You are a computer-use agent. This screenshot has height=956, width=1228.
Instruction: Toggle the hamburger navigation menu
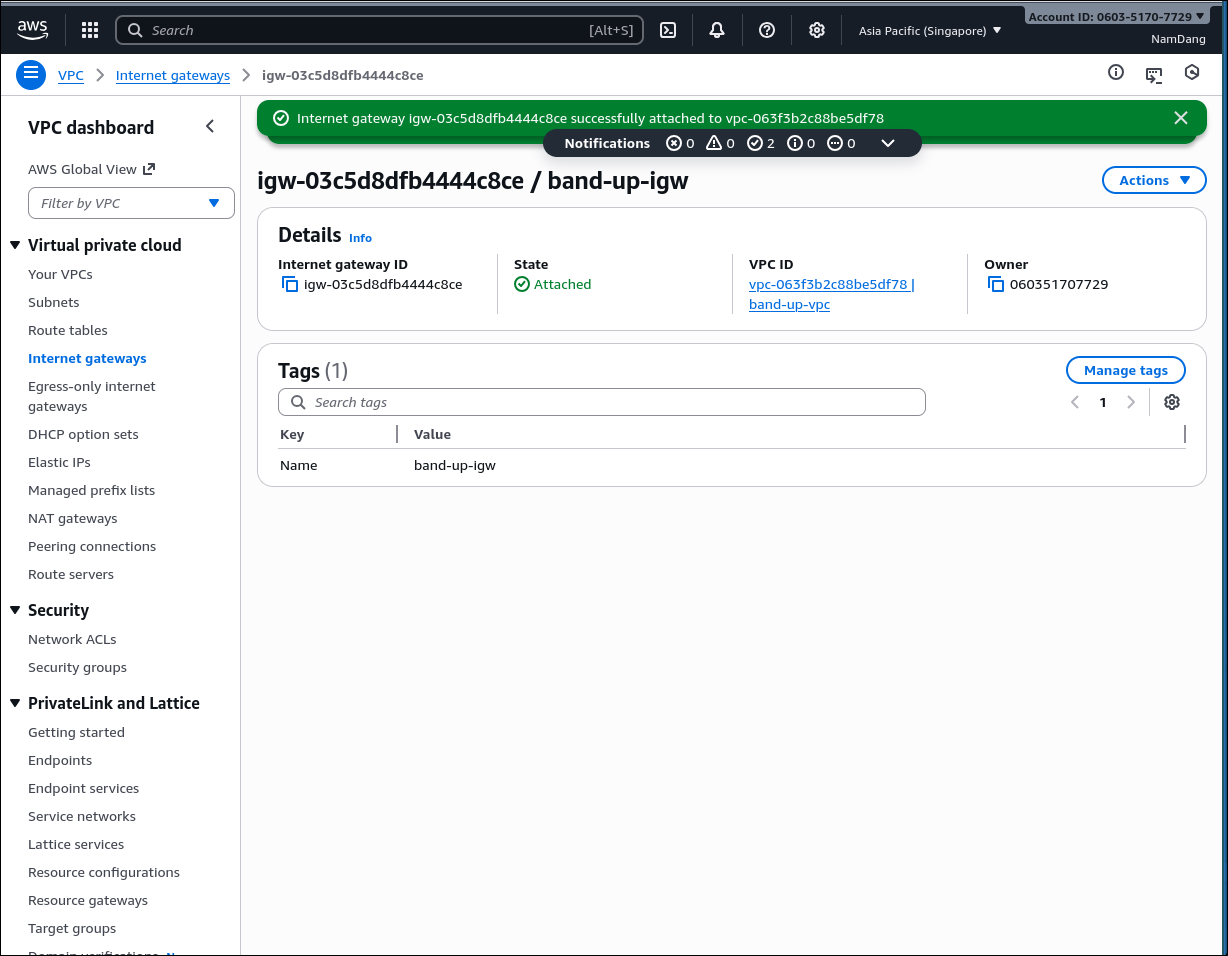(31, 75)
